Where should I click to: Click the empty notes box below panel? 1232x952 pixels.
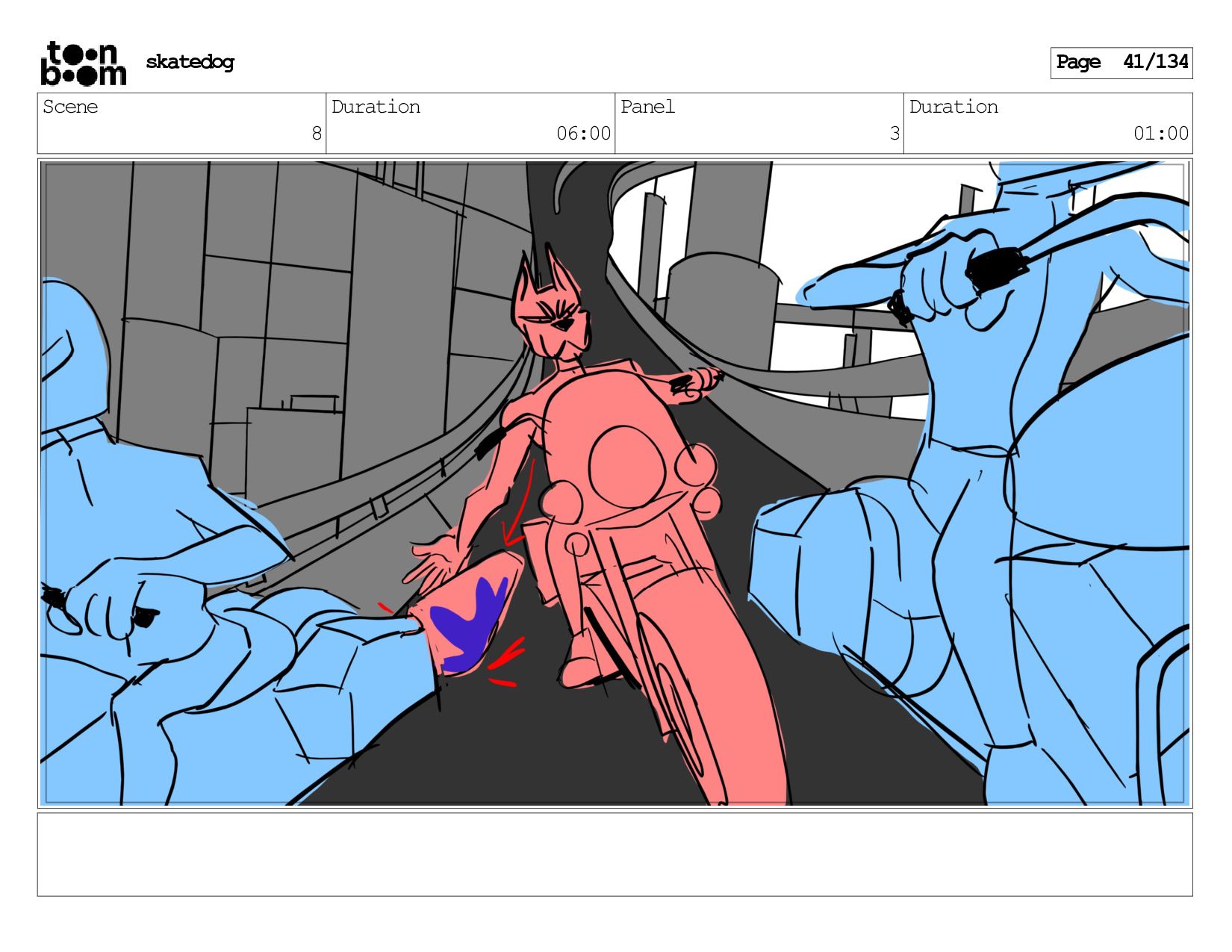[615, 854]
